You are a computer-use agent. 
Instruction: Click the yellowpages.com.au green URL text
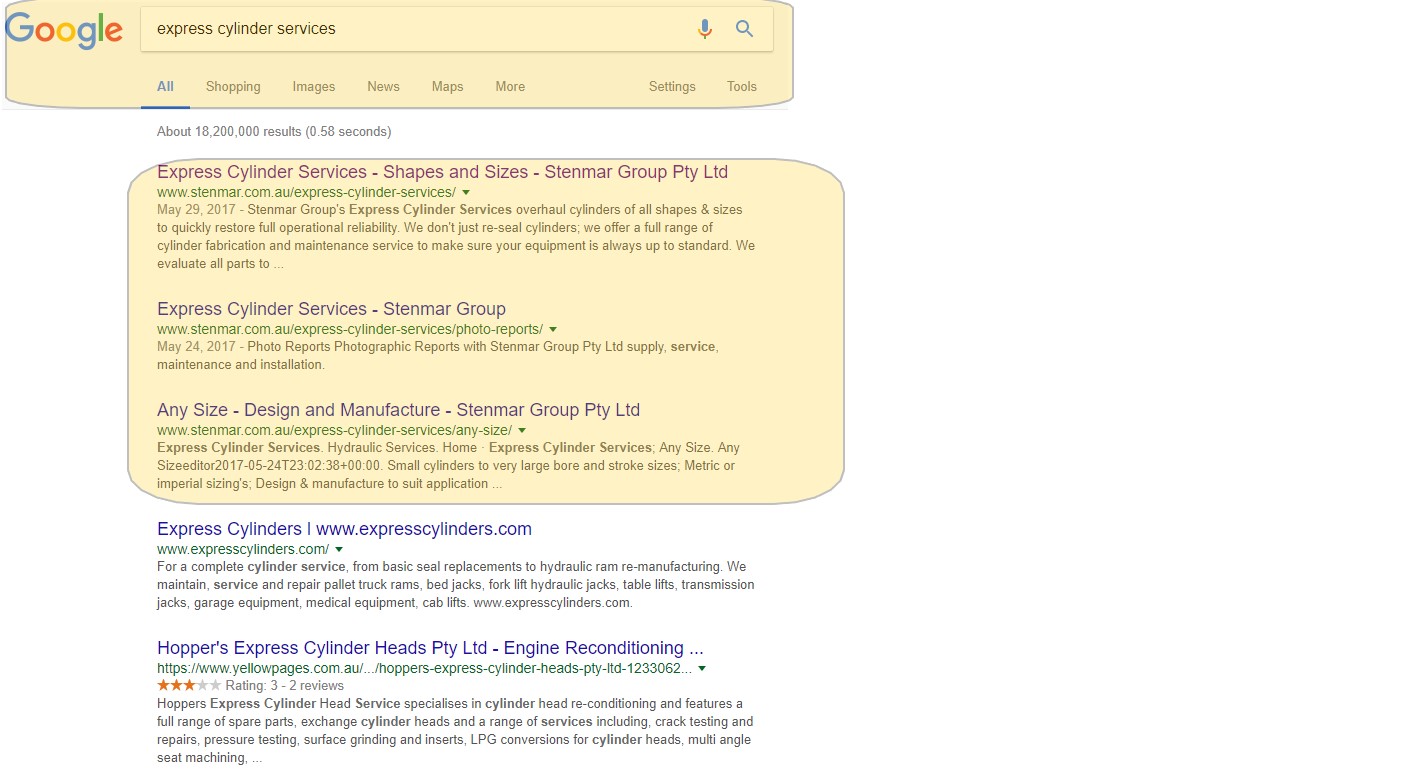click(424, 668)
